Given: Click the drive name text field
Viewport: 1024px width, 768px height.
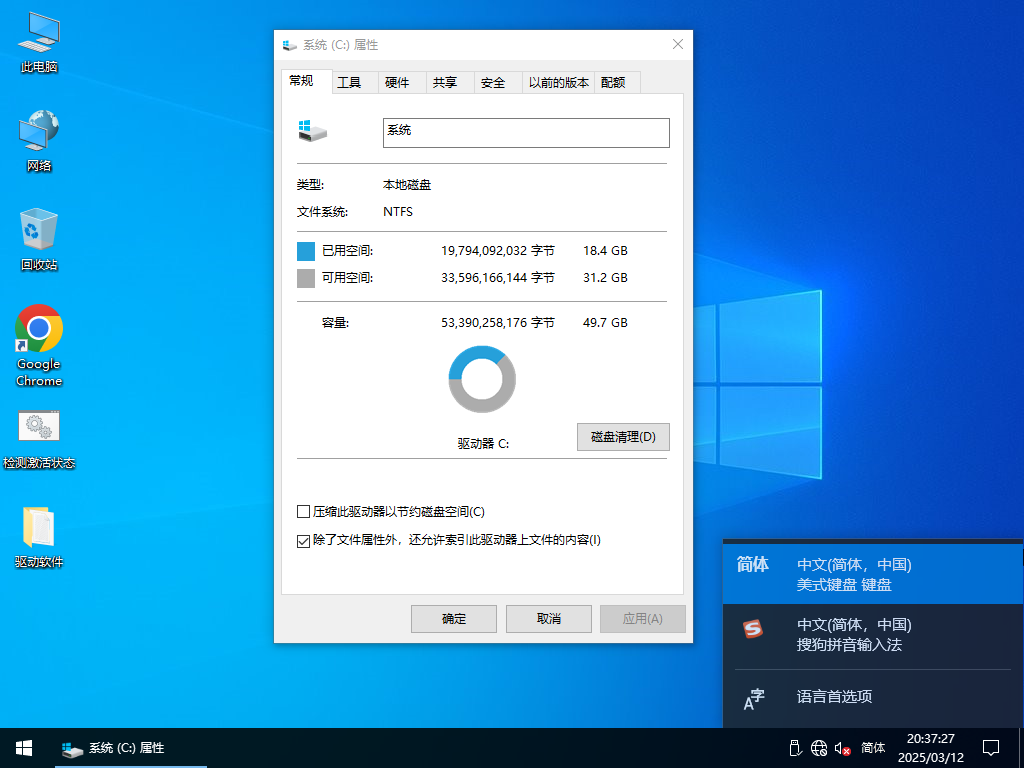Looking at the screenshot, I should [x=526, y=132].
